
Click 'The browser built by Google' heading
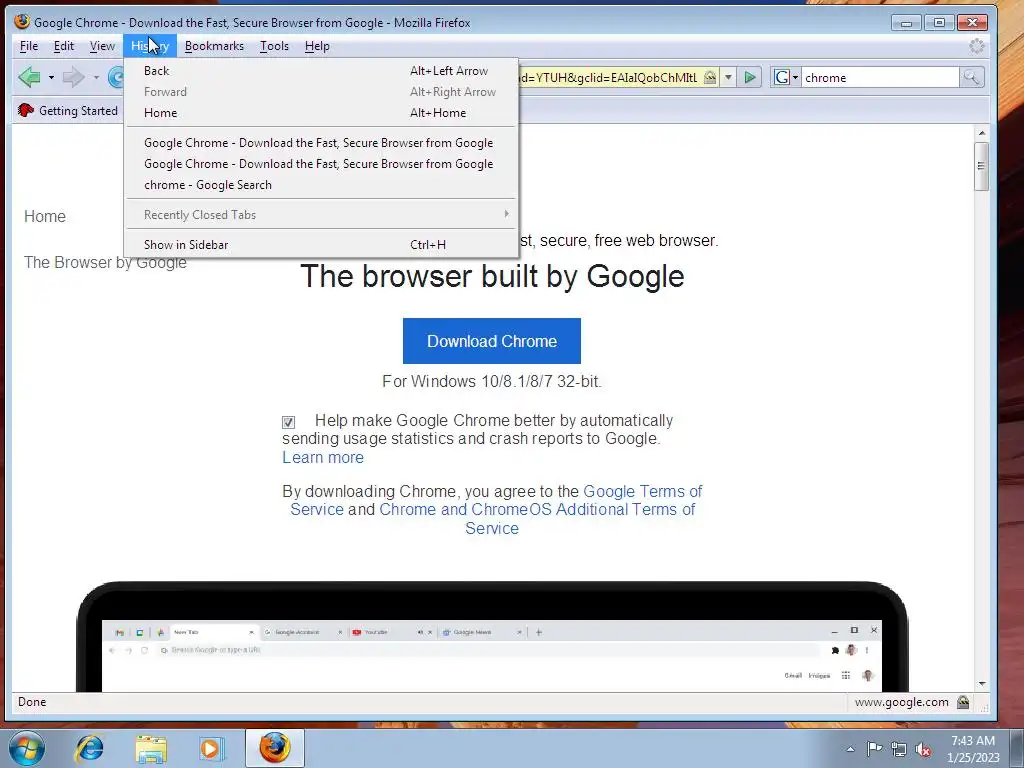[x=492, y=276]
